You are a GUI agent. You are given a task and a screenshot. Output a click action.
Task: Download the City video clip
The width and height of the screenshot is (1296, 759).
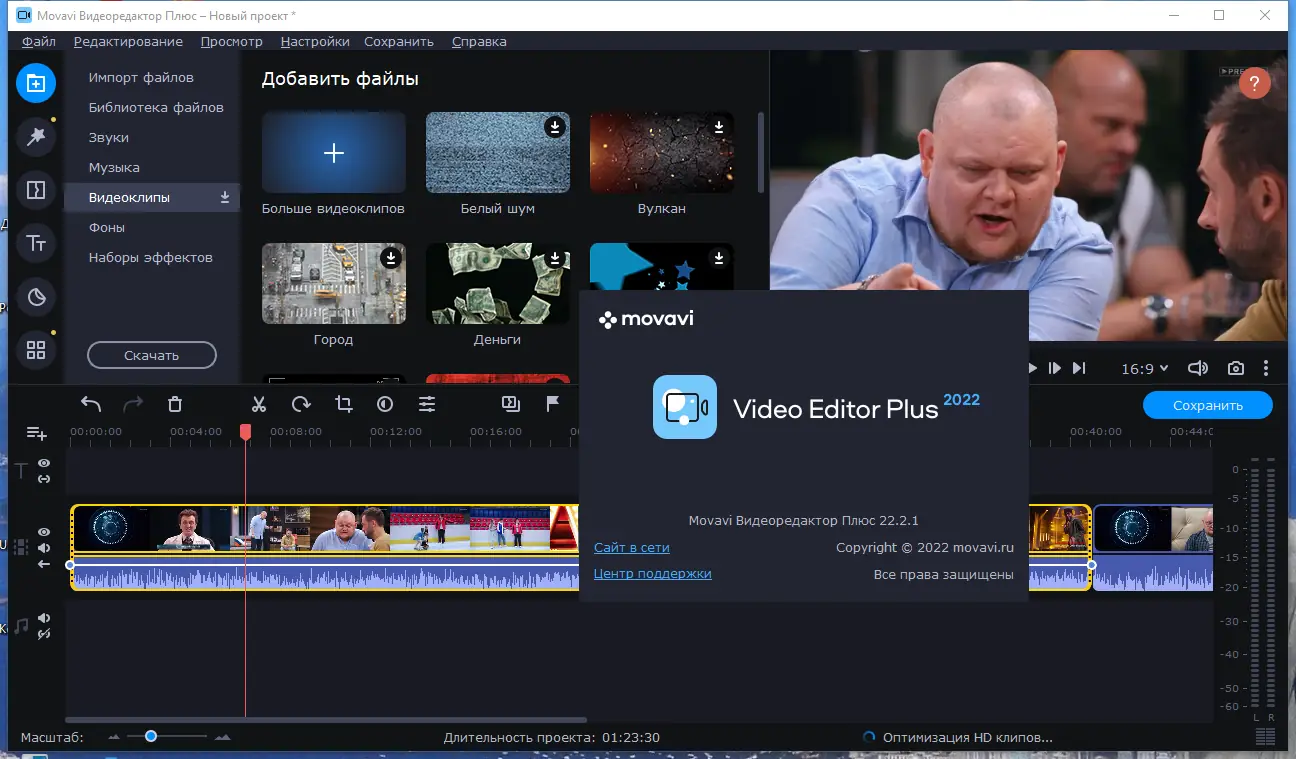391,258
